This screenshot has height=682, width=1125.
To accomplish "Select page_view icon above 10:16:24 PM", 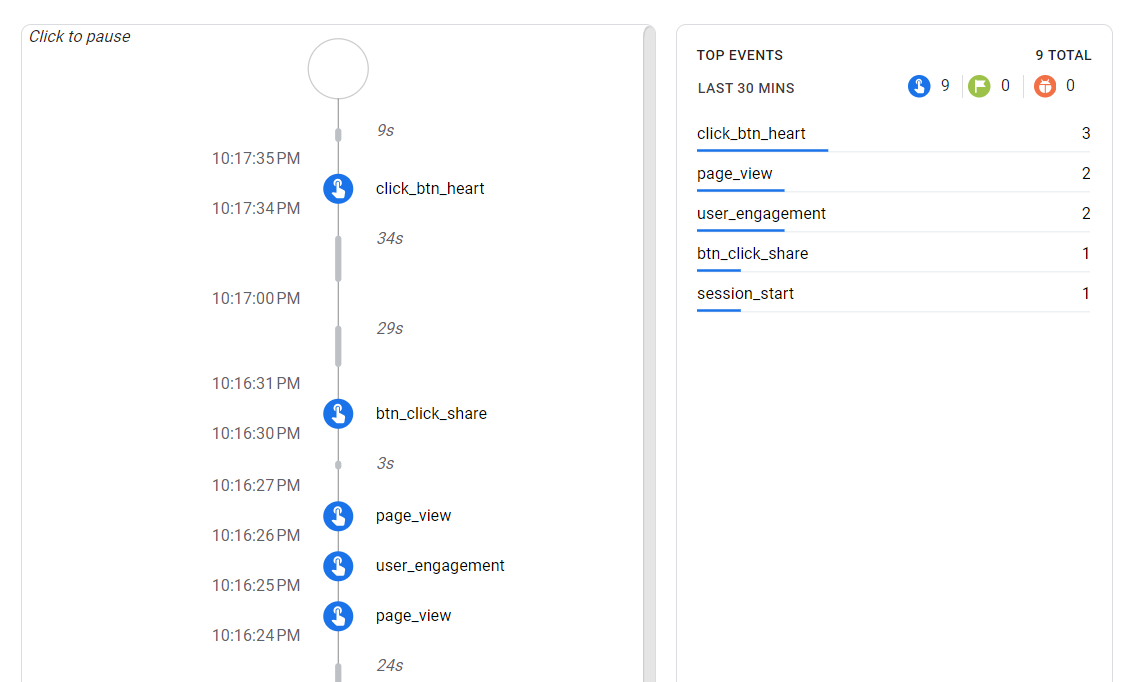I will point(338,616).
